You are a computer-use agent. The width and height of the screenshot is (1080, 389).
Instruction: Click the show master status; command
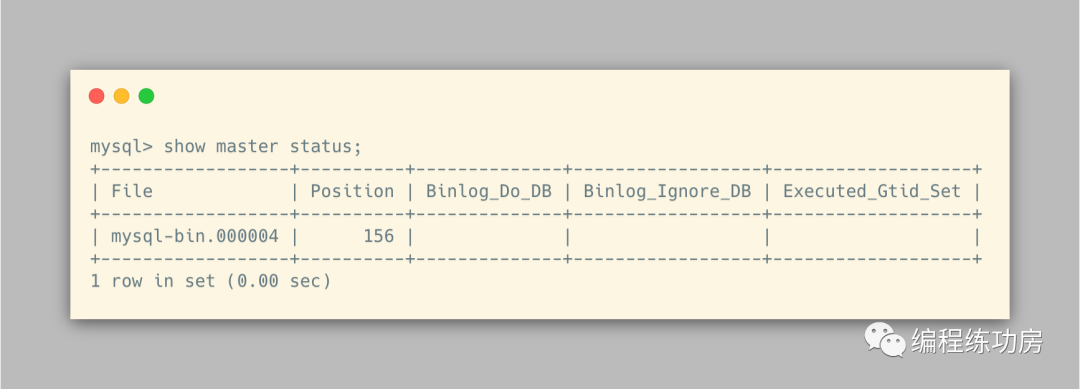pos(262,147)
